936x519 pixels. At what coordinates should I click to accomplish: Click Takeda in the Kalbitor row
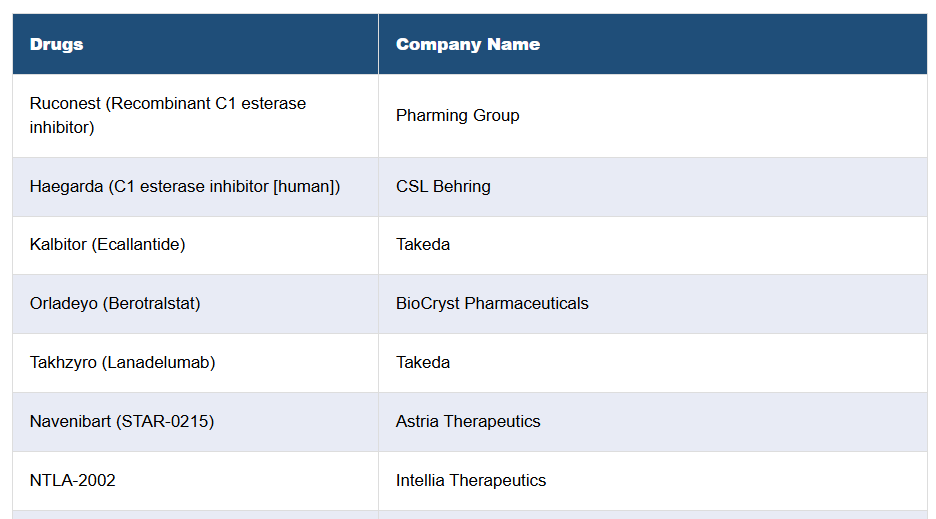(x=423, y=244)
